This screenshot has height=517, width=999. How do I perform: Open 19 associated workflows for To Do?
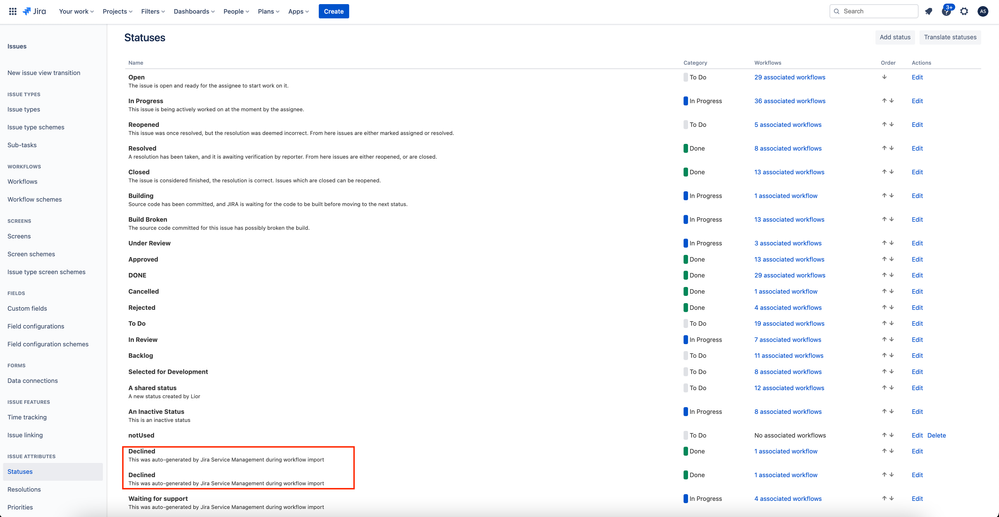(790, 323)
